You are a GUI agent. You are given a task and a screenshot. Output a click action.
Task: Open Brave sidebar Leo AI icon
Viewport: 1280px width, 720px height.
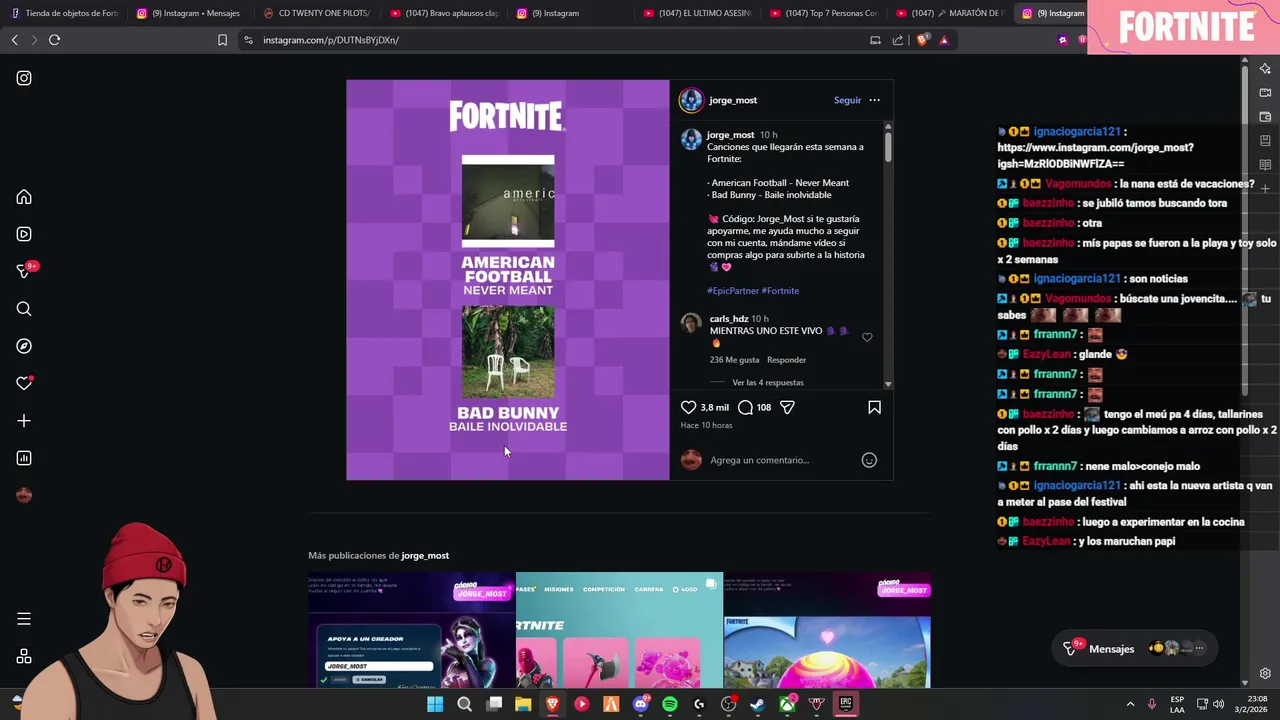(1265, 69)
